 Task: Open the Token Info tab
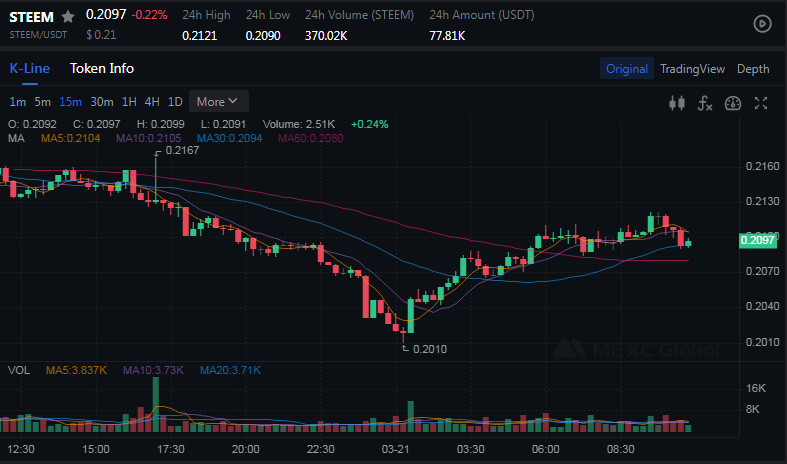click(102, 68)
